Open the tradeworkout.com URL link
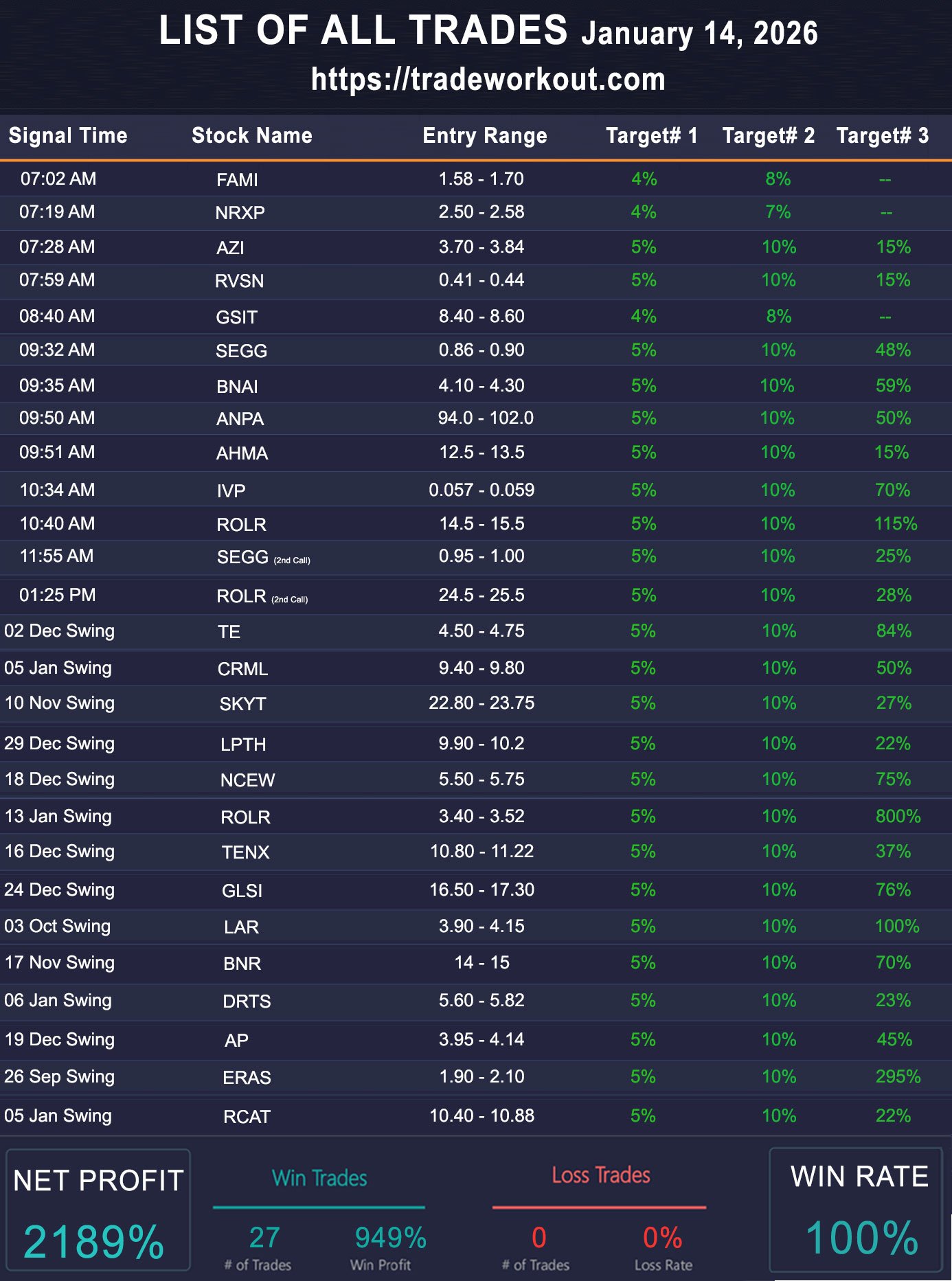952x1281 pixels. [x=488, y=80]
